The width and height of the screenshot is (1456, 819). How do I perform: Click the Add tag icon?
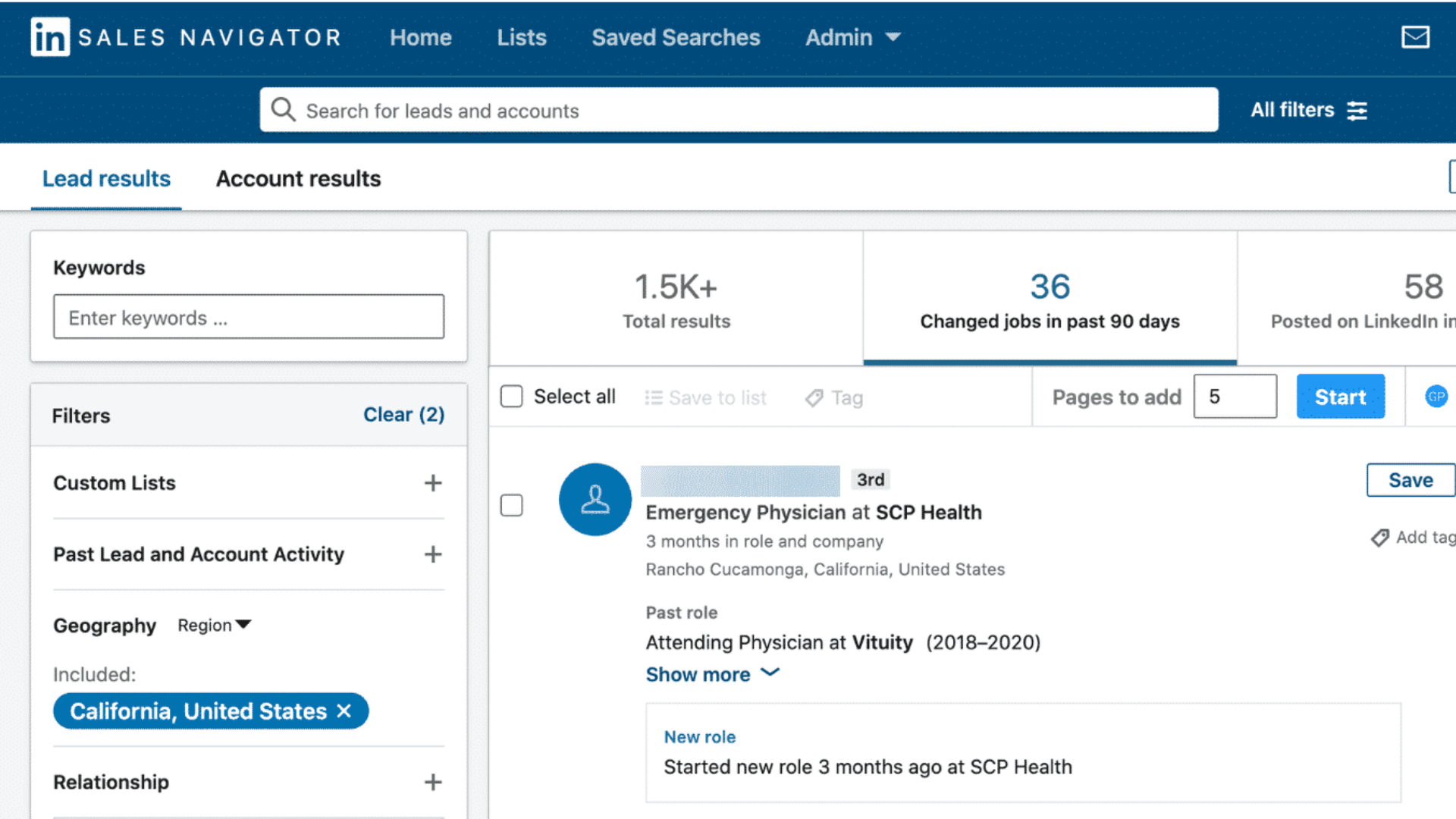[x=1379, y=538]
